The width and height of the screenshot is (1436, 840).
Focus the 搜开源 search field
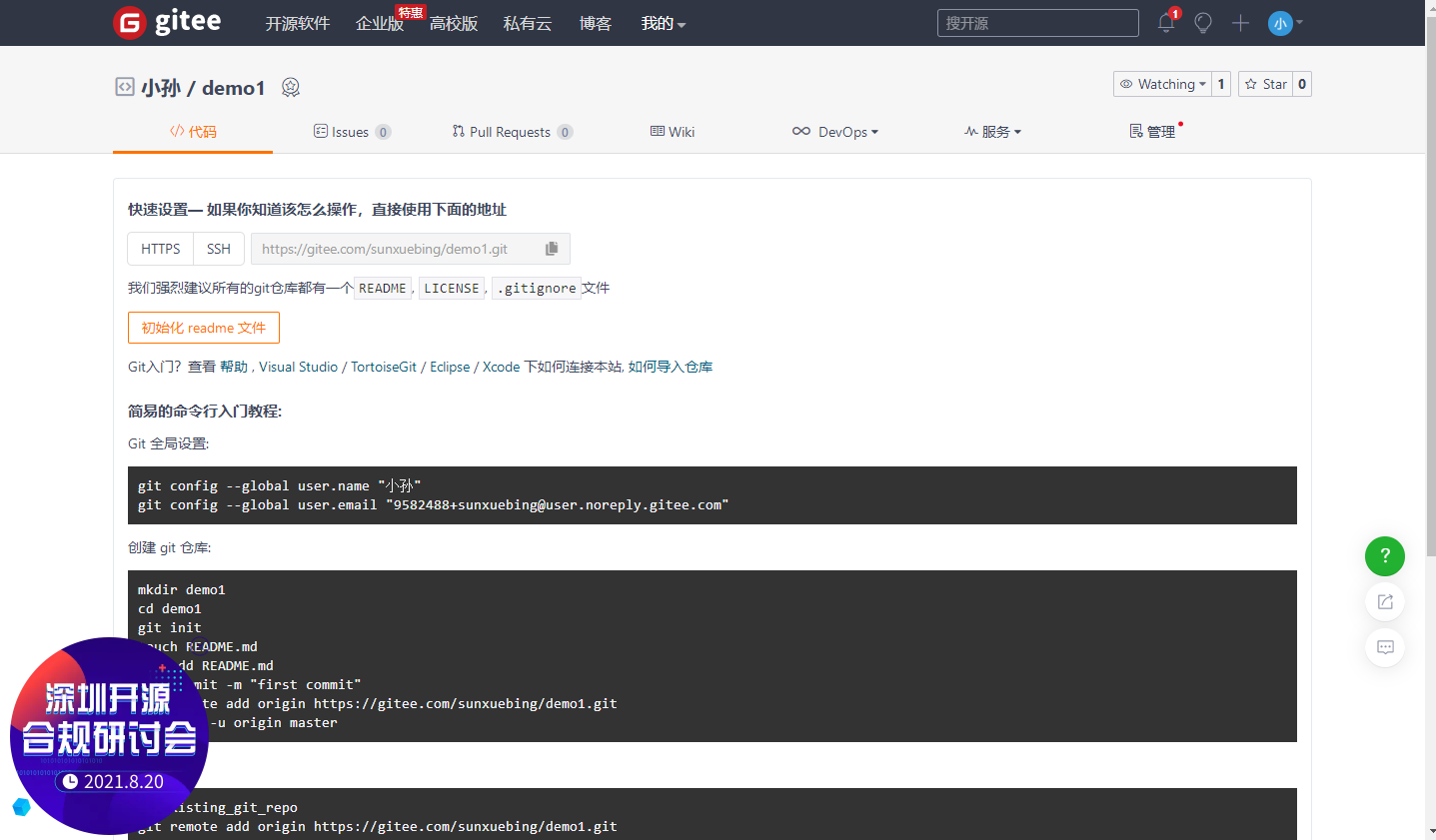[1037, 23]
